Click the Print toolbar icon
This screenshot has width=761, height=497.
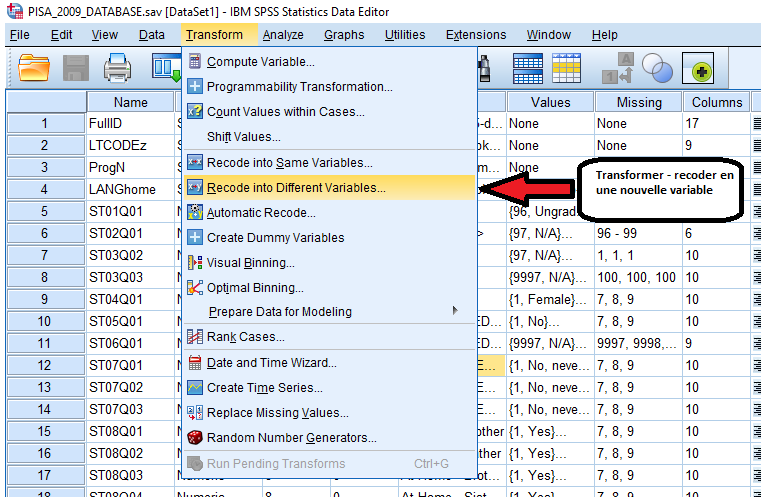(x=117, y=68)
